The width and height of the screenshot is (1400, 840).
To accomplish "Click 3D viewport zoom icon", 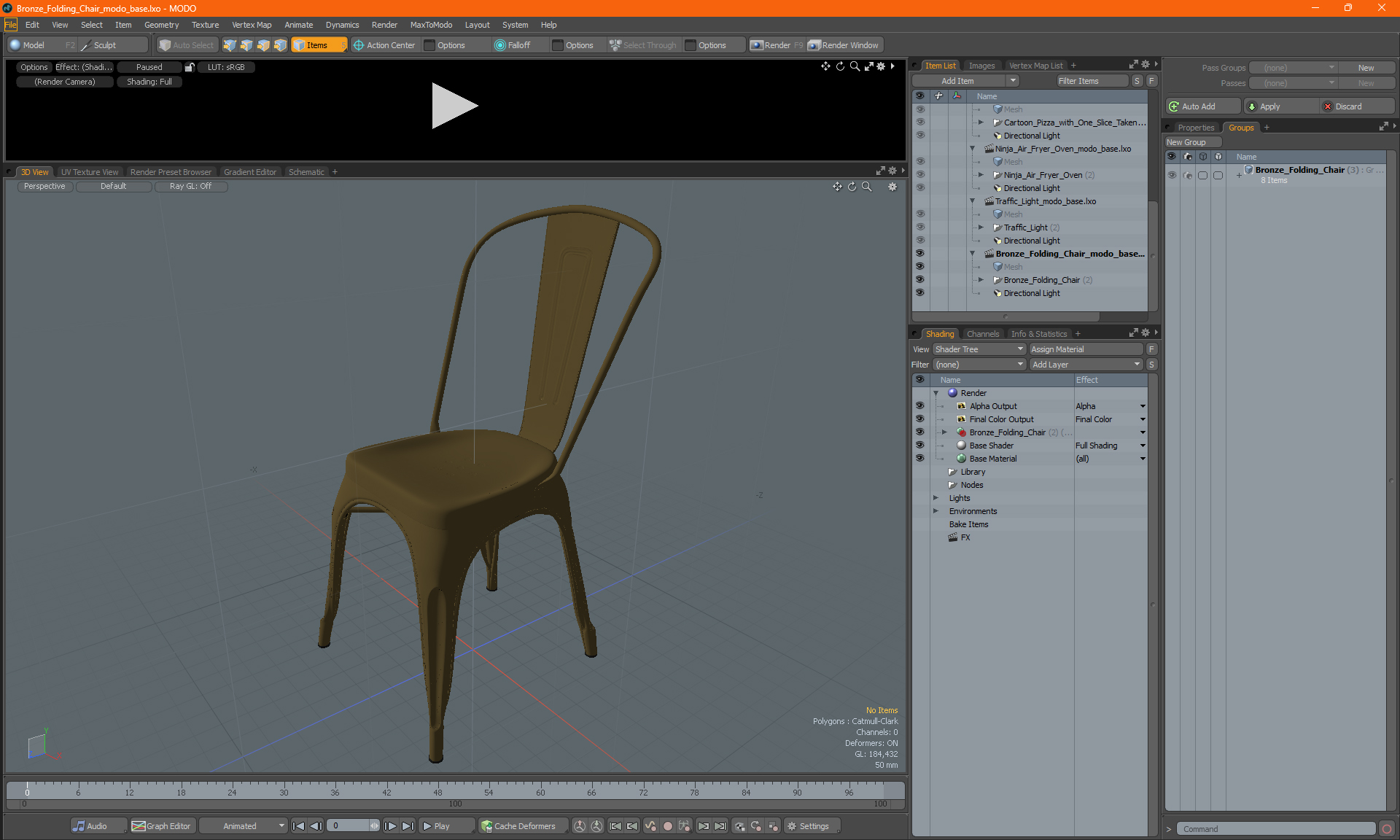I will point(866,187).
